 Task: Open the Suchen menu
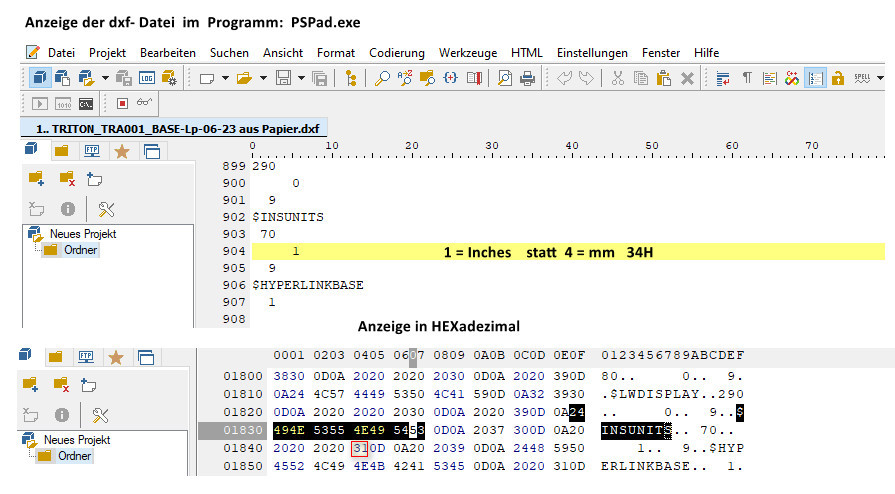(x=229, y=53)
